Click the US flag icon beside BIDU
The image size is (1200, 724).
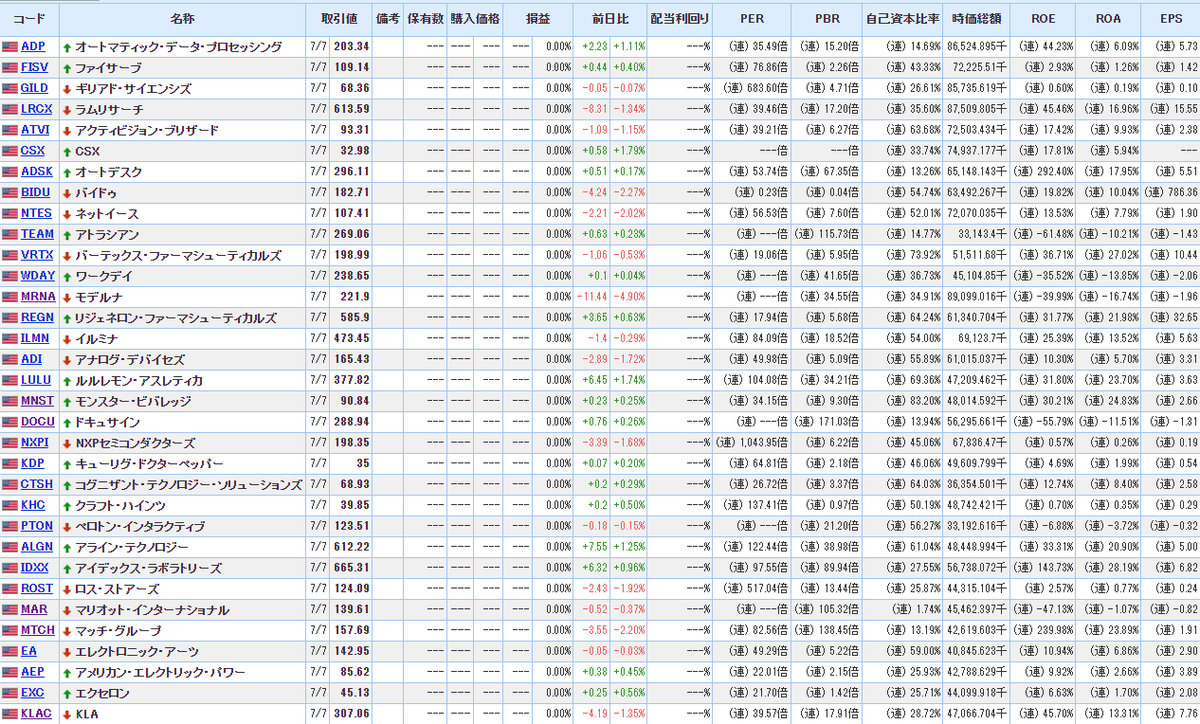[x=10, y=193]
